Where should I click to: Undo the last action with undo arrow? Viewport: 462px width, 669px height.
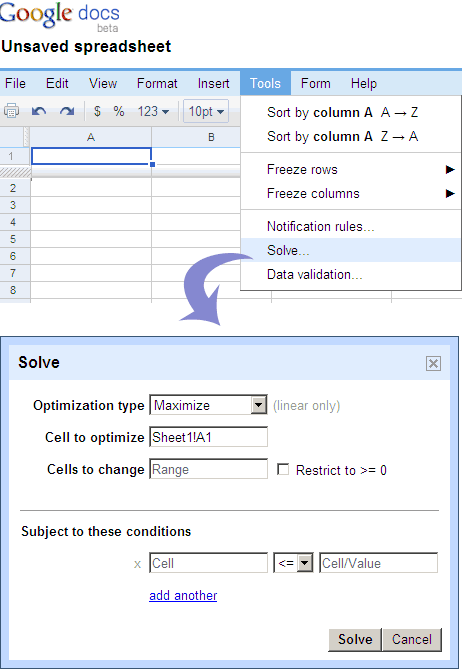pos(39,111)
